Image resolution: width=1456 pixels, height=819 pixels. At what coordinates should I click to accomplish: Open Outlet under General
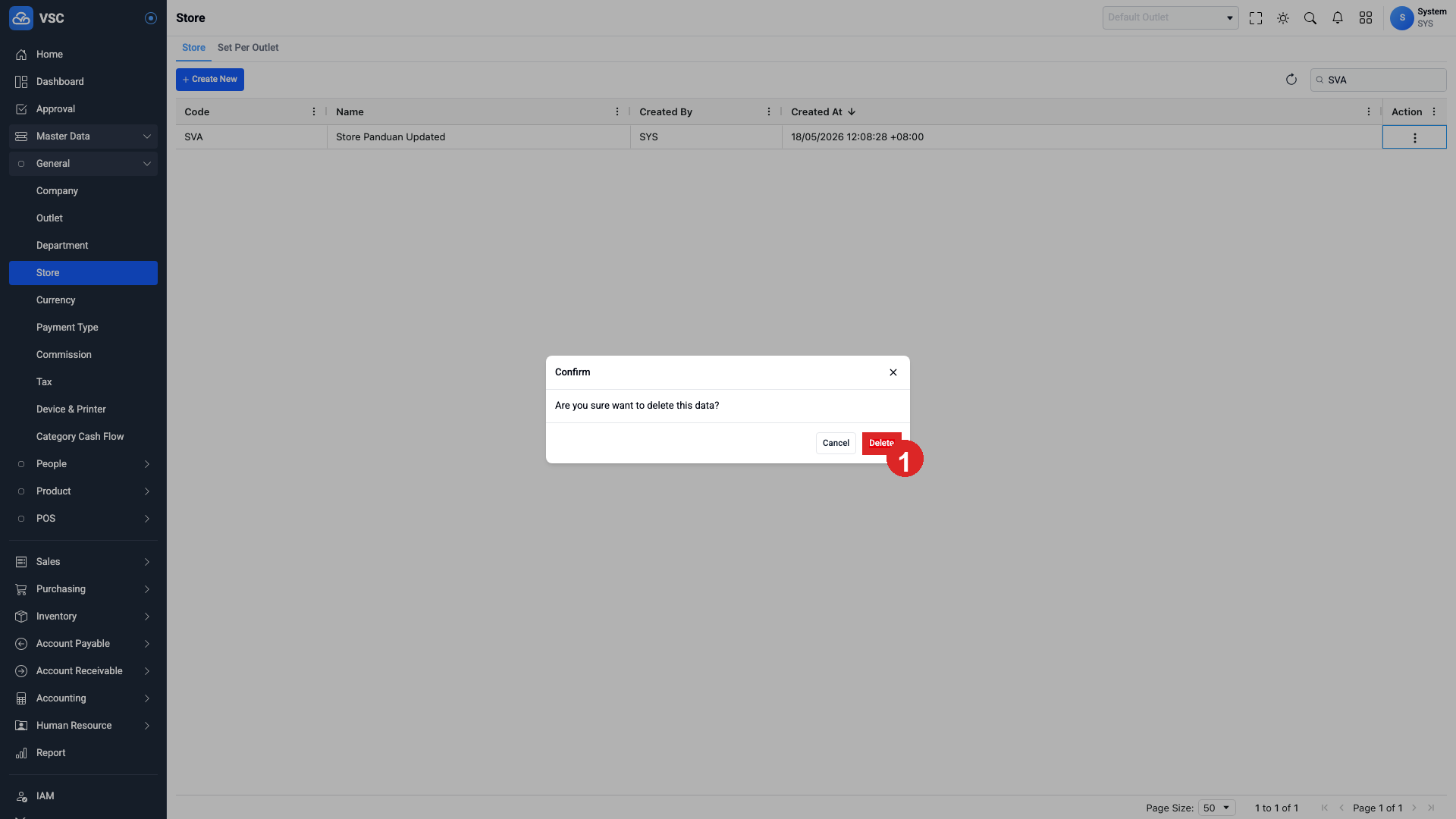click(x=83, y=218)
